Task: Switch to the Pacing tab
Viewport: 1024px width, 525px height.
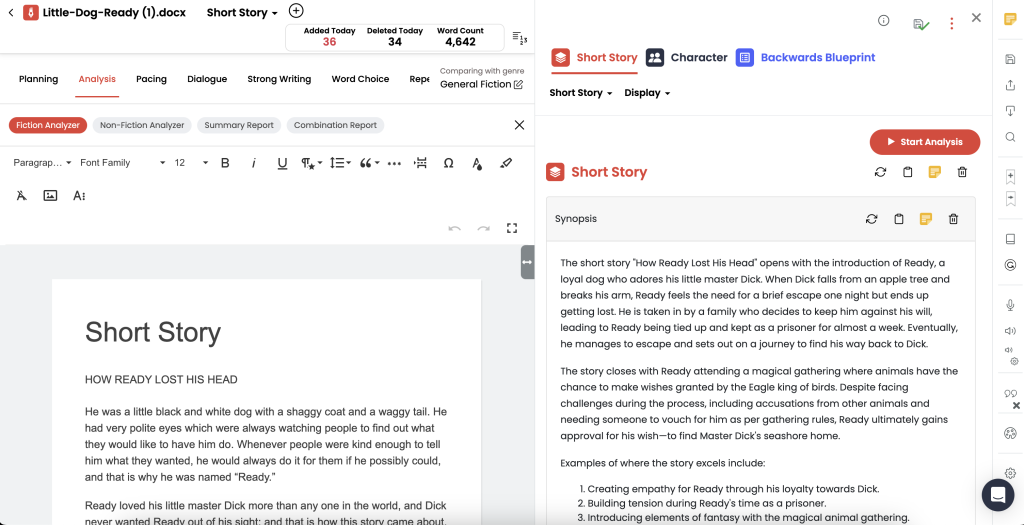Action: [151, 79]
